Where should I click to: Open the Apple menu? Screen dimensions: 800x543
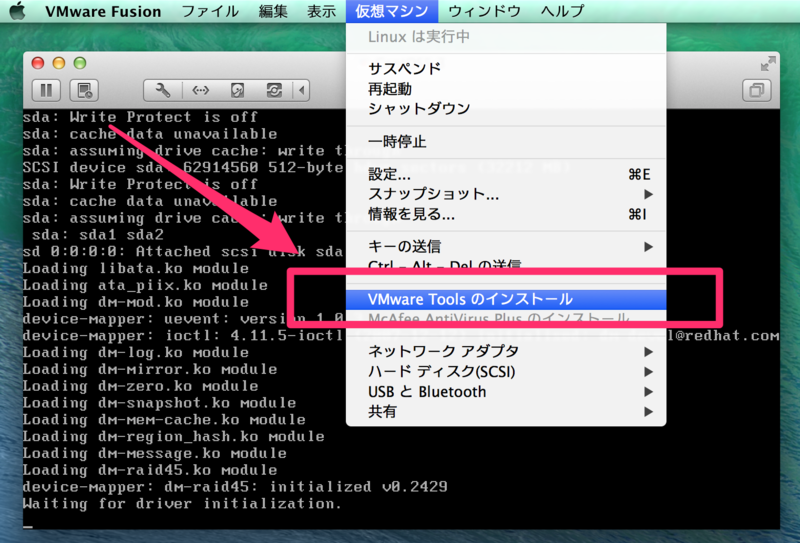[x=17, y=11]
